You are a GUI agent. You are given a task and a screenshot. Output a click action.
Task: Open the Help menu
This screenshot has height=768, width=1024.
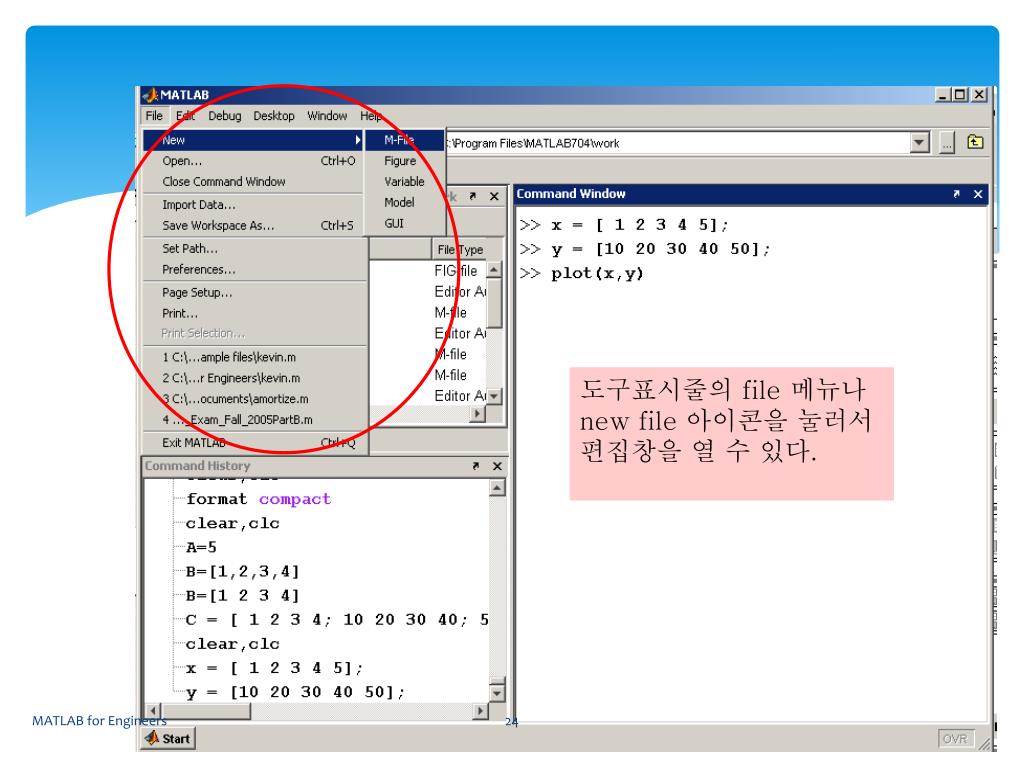click(x=370, y=116)
